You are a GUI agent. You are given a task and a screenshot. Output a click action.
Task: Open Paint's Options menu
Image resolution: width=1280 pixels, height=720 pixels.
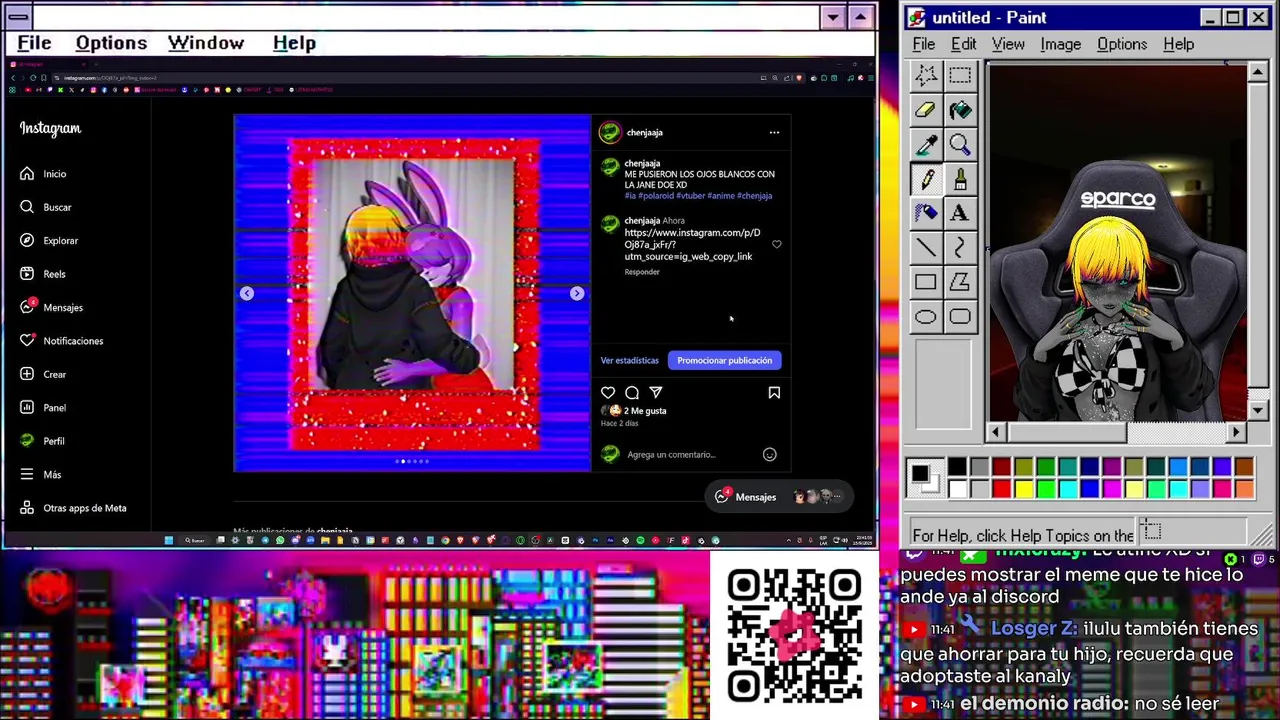pos(1122,44)
